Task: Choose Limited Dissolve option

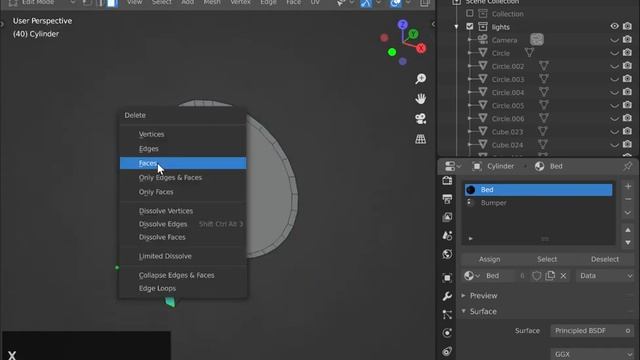Action: 183,256
